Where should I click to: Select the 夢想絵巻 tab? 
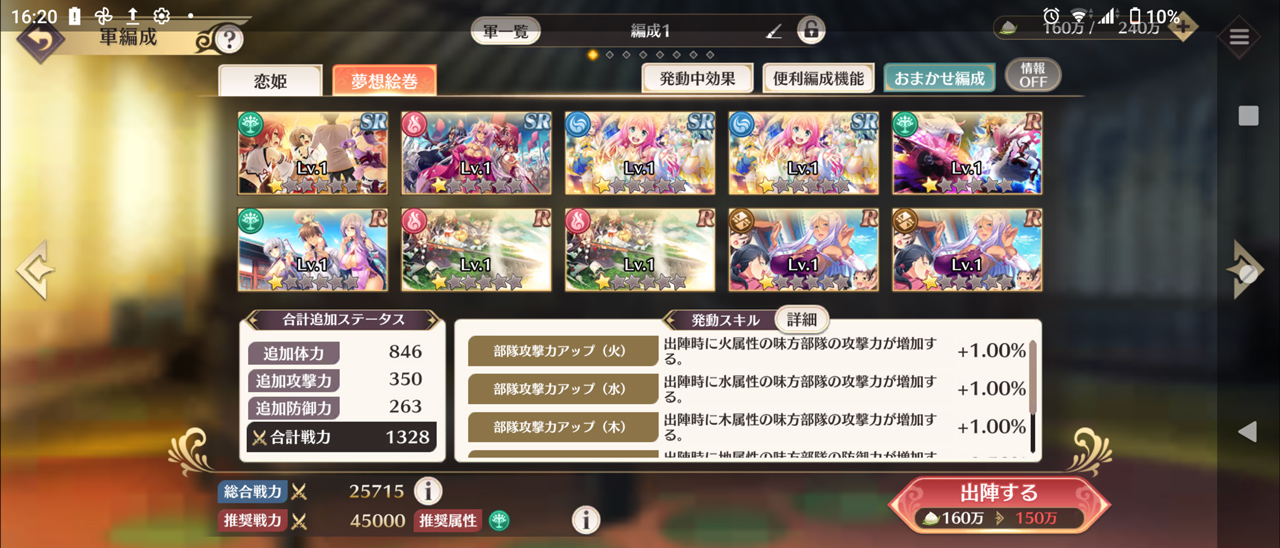[x=384, y=81]
